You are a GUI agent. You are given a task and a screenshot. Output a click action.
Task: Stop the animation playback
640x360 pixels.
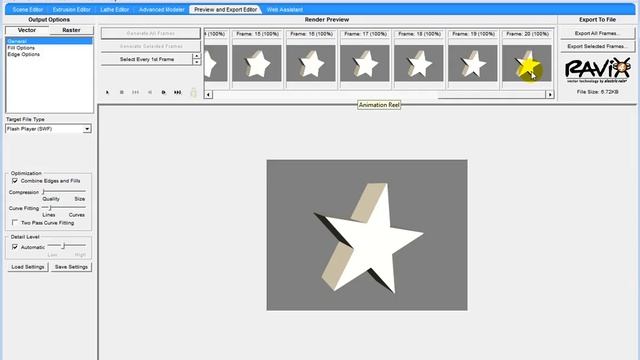click(122, 93)
